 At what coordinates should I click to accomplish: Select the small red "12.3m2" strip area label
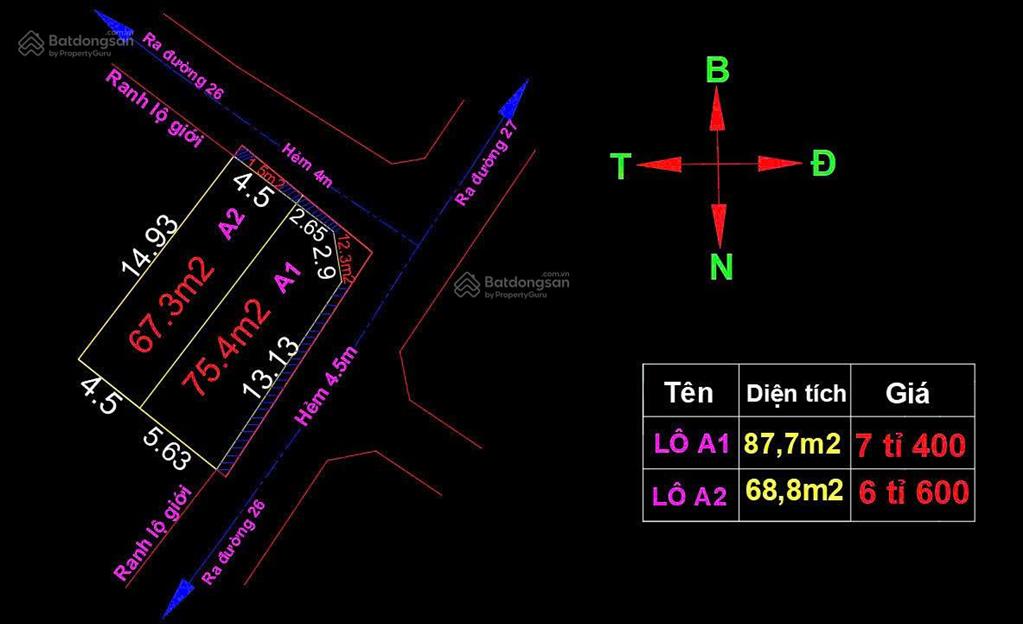345,259
